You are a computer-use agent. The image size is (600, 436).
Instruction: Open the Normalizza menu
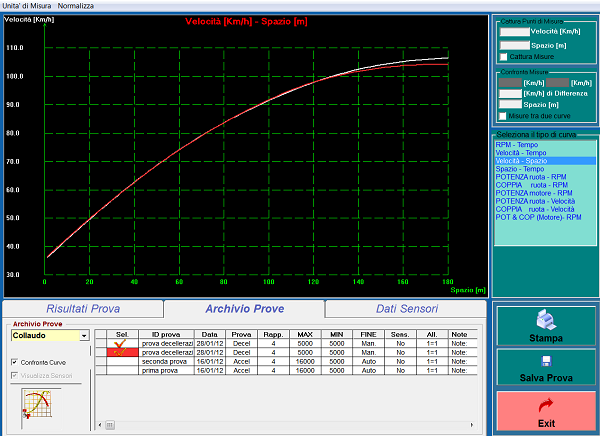[x=75, y=6]
